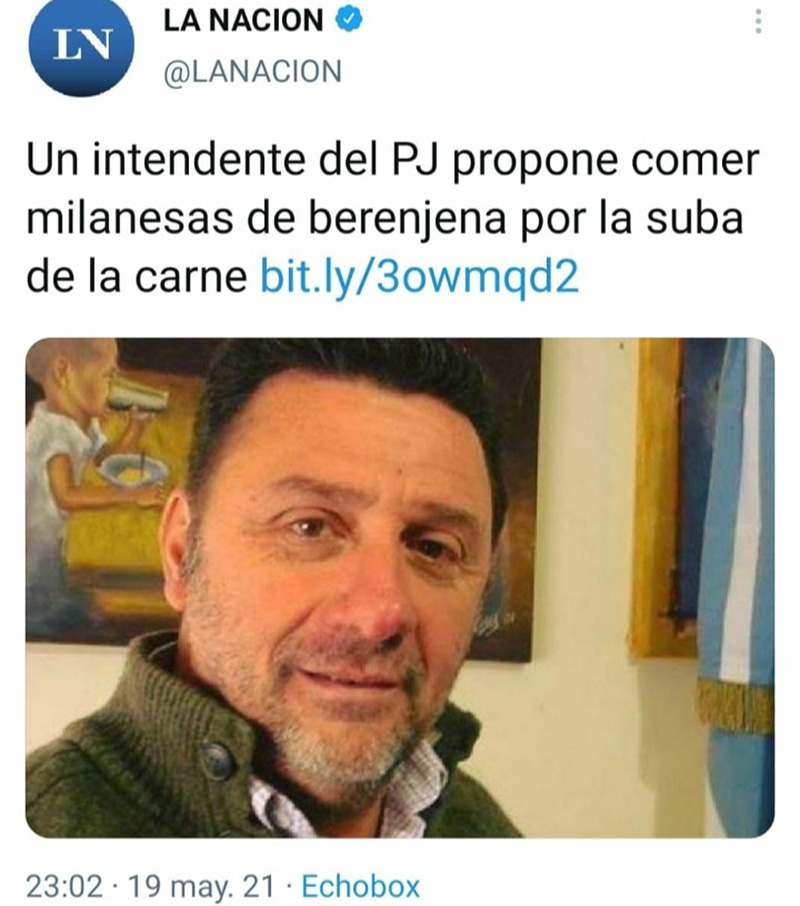Visit the @LANACION handle

pos(253,72)
